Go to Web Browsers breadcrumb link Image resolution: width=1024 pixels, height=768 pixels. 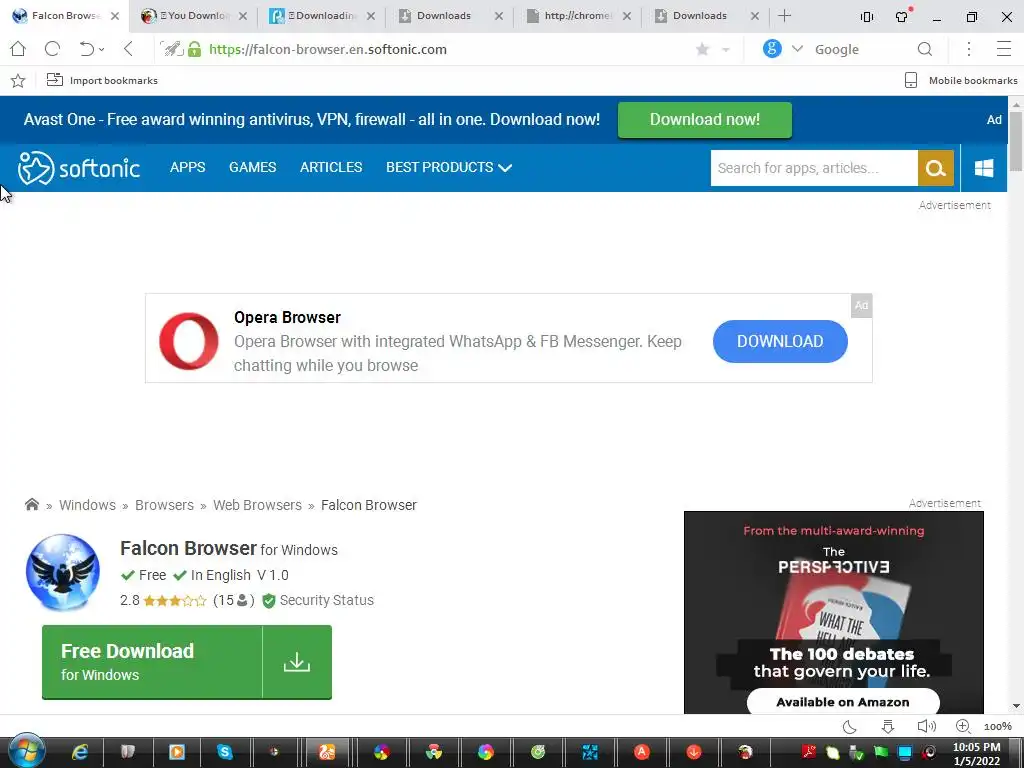pyautogui.click(x=257, y=505)
